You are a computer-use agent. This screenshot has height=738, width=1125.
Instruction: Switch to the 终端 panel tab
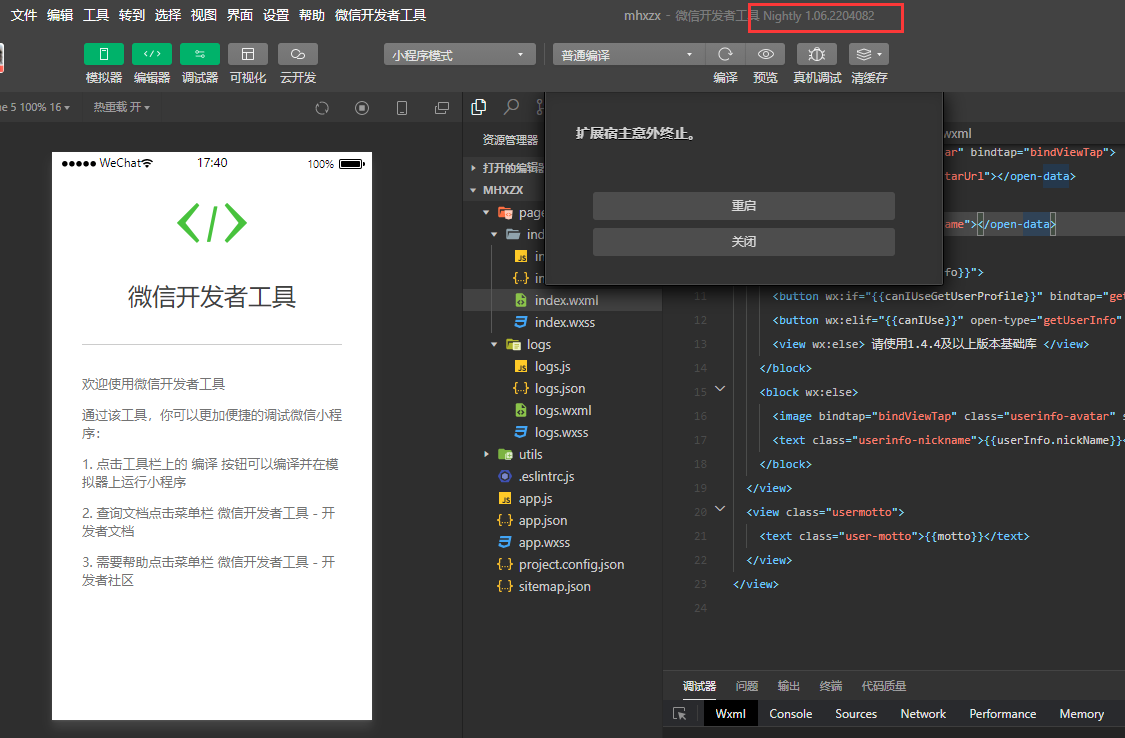831,686
